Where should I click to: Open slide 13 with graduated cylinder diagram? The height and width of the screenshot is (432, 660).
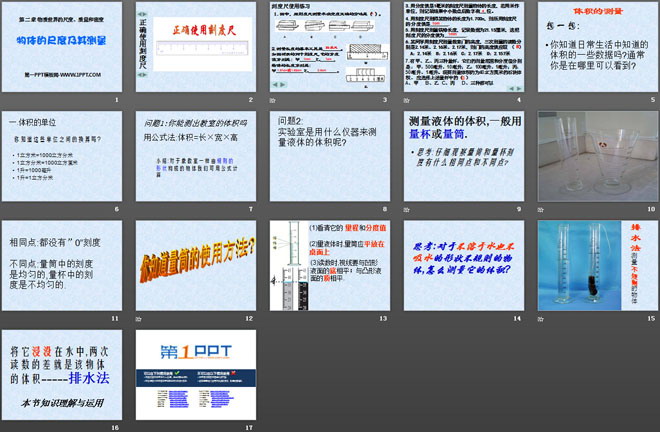coord(330,265)
